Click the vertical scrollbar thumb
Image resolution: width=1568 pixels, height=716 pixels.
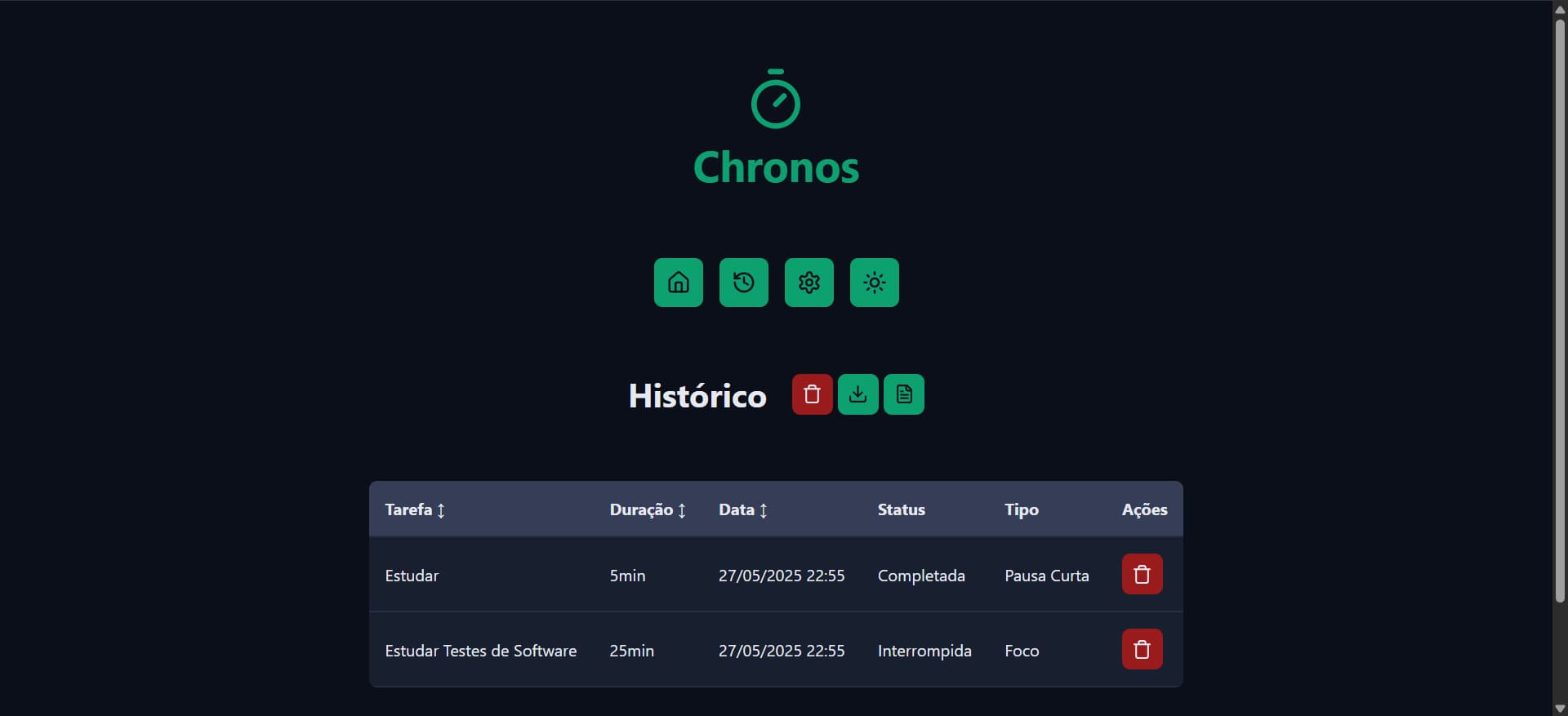tap(1560, 310)
